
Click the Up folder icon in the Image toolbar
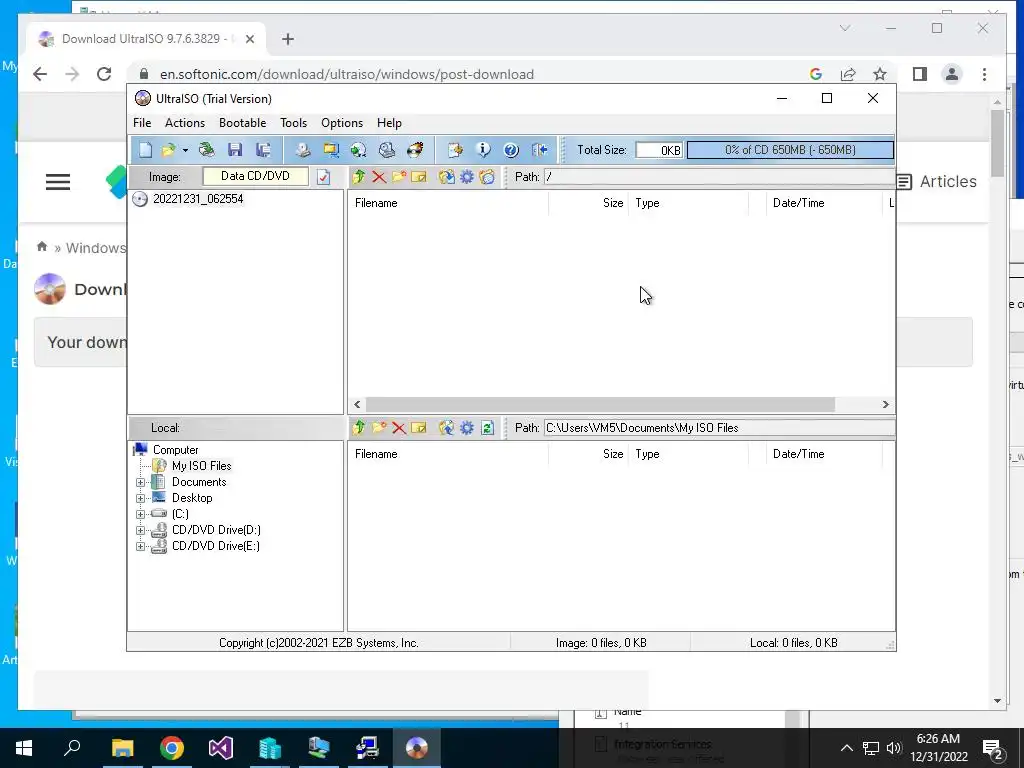(x=358, y=176)
